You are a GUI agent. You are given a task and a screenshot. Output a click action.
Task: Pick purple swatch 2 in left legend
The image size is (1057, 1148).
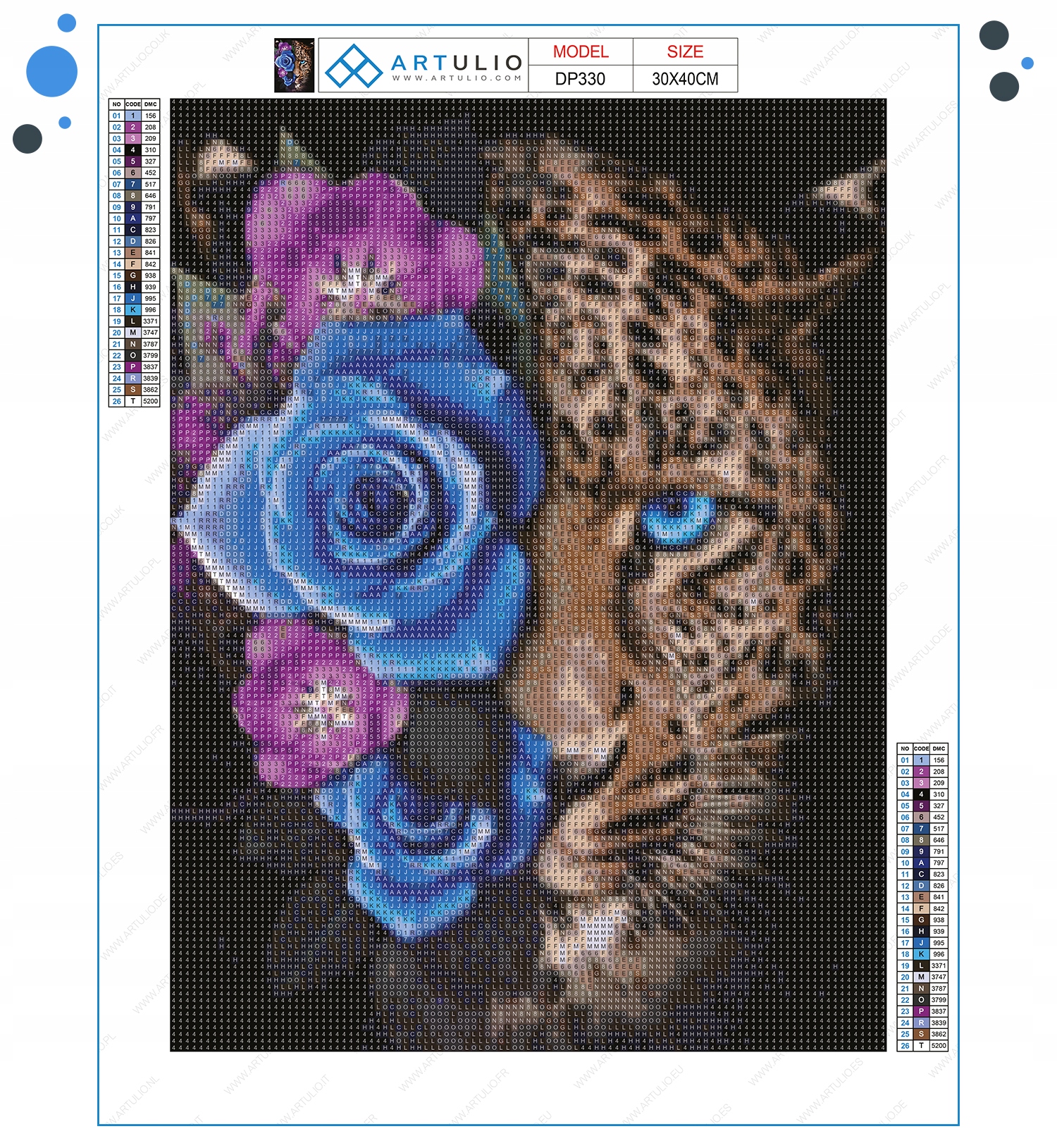(x=132, y=128)
